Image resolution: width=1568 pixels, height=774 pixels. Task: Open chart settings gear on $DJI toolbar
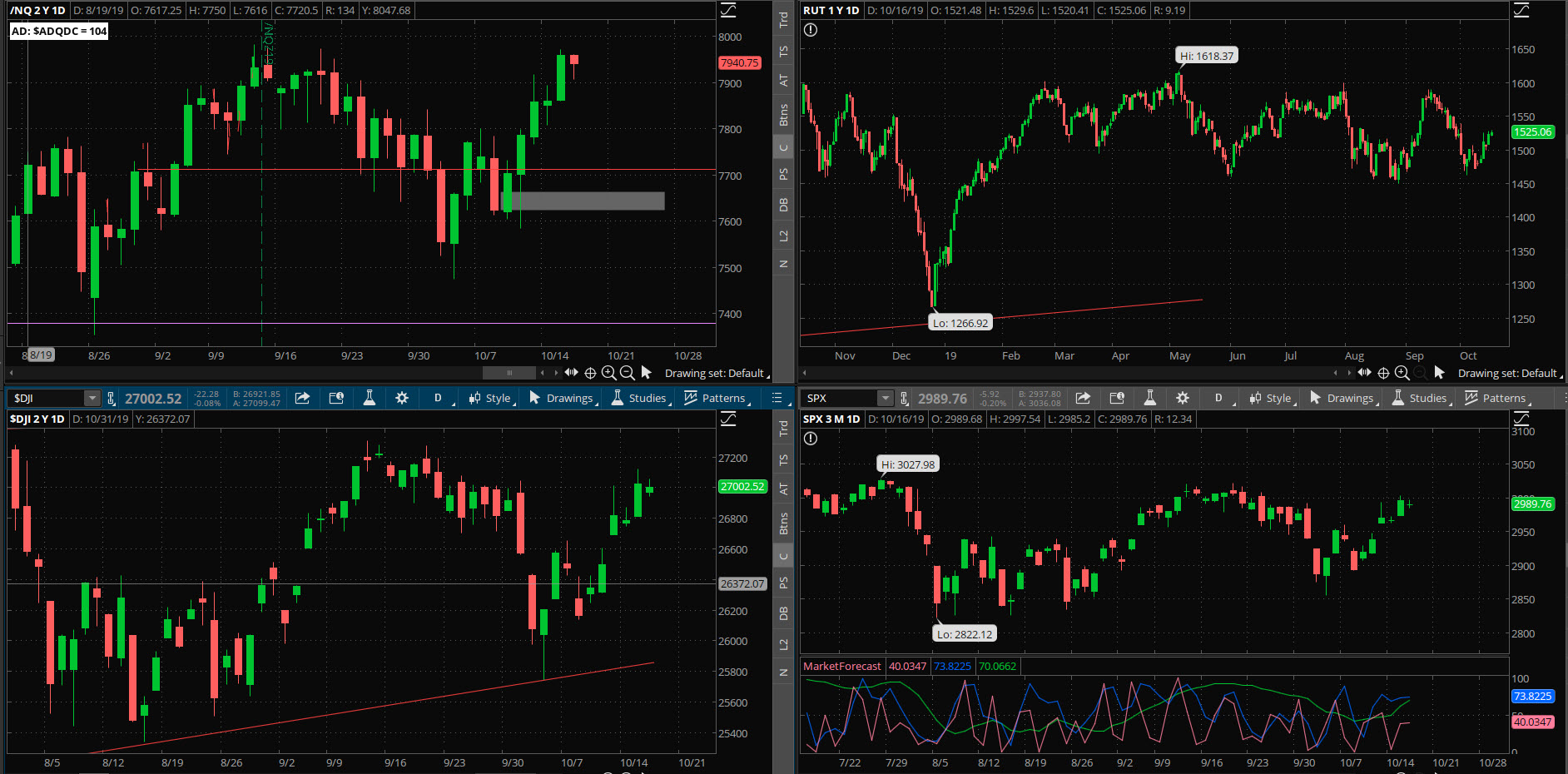pos(402,398)
